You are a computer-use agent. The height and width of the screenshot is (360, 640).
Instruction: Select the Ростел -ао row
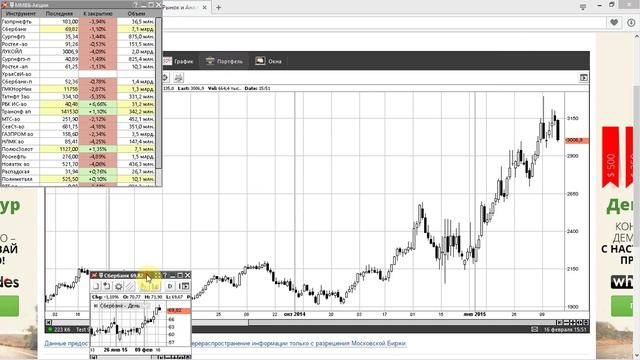click(78, 44)
